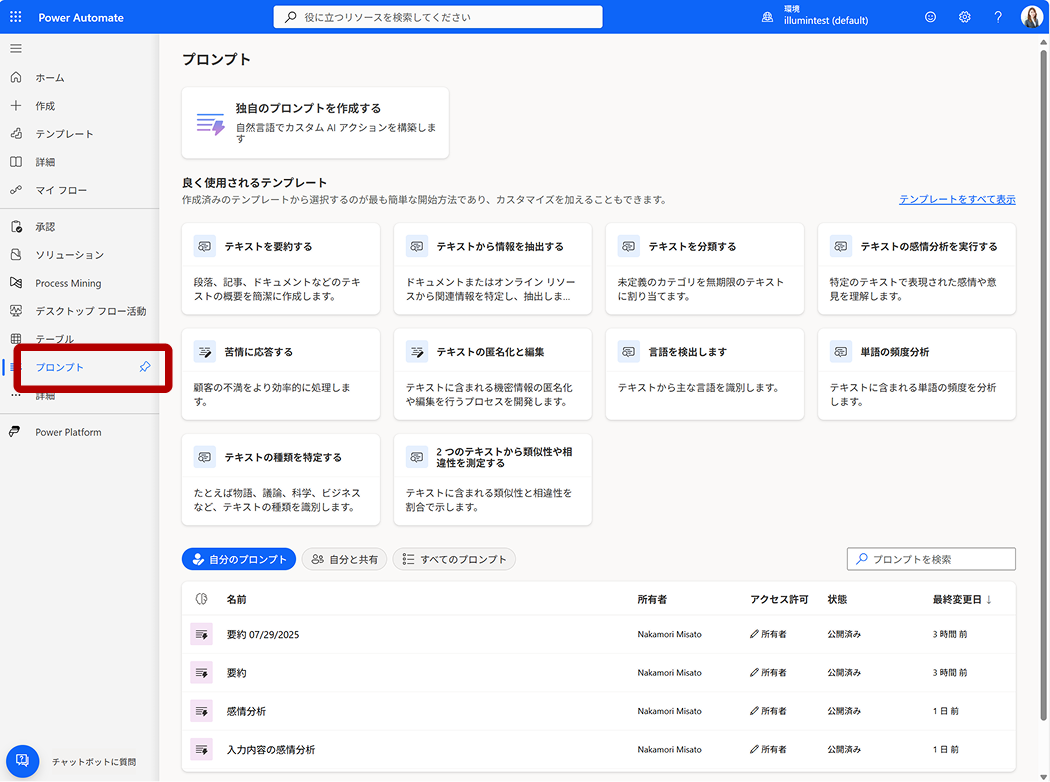Click 独自のプロンプトを作成する card
This screenshot has width=1050, height=782.
click(x=315, y=123)
